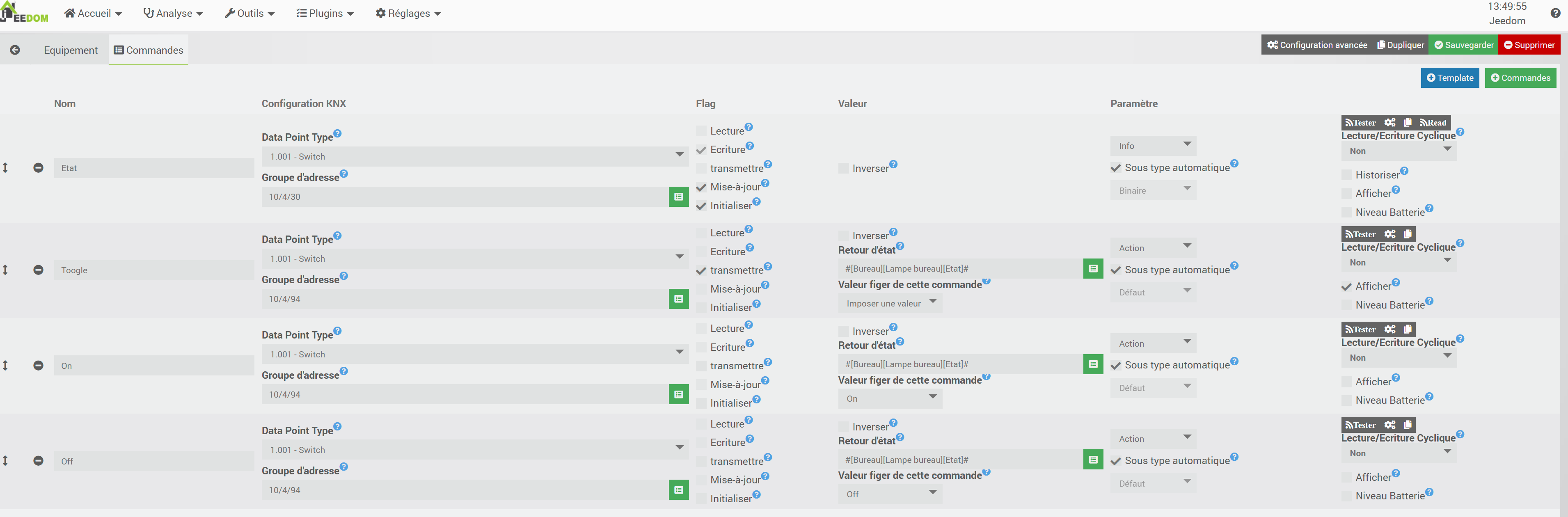Click the Toogle name input field
The image size is (1568, 517).
pos(154,270)
